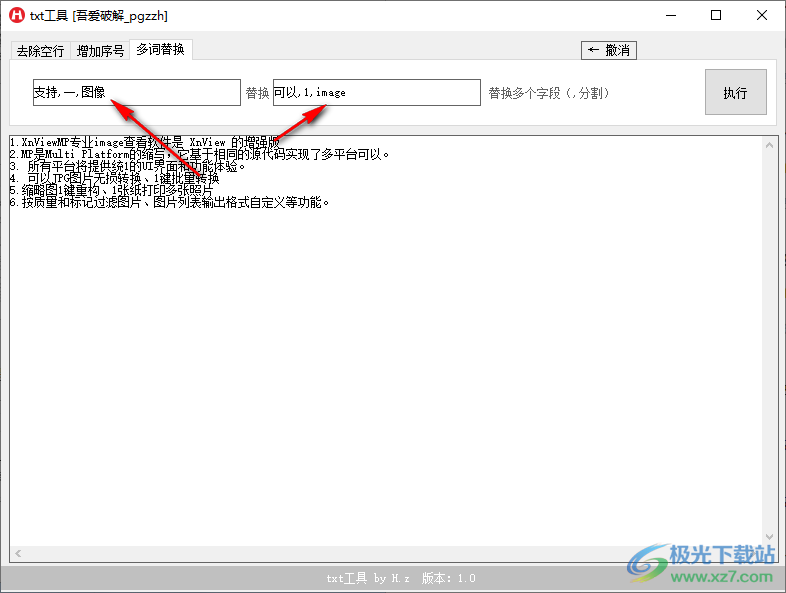The width and height of the screenshot is (786, 593).
Task: Focus the source words field containing 支持,一,图像
Action: coord(137,92)
